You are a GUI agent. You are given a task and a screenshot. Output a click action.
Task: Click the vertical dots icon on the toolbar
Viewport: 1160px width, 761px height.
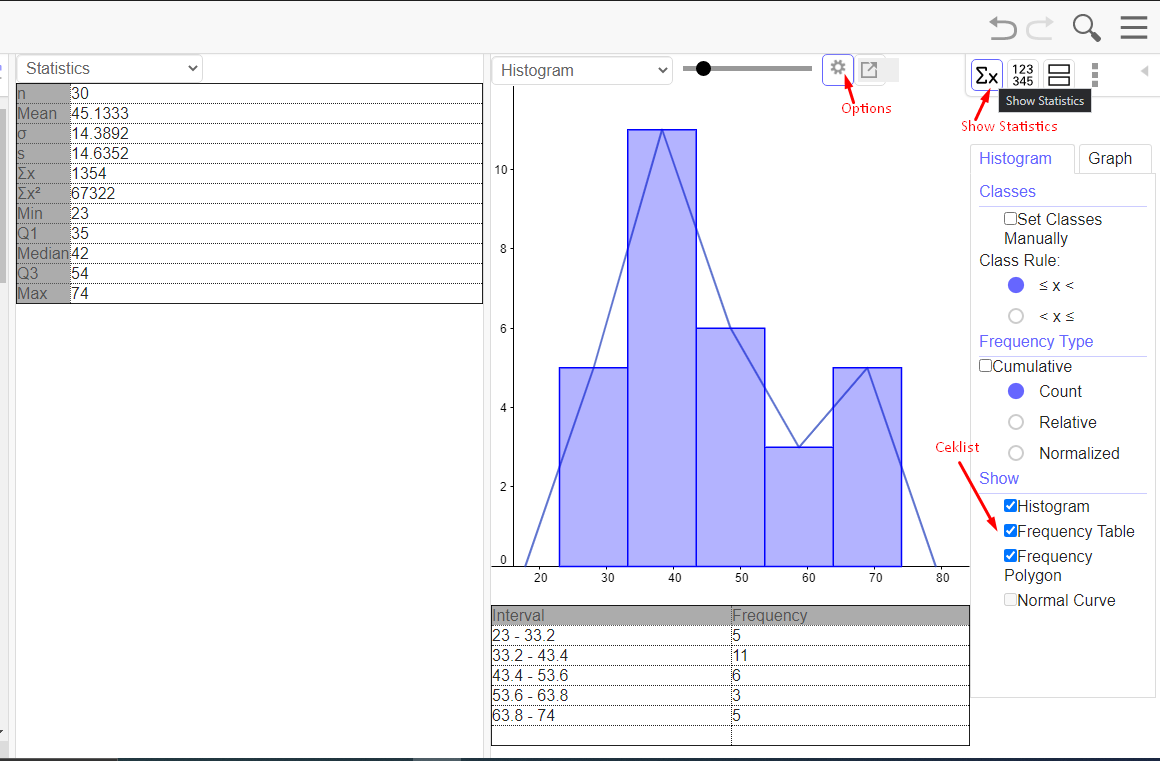click(1094, 75)
